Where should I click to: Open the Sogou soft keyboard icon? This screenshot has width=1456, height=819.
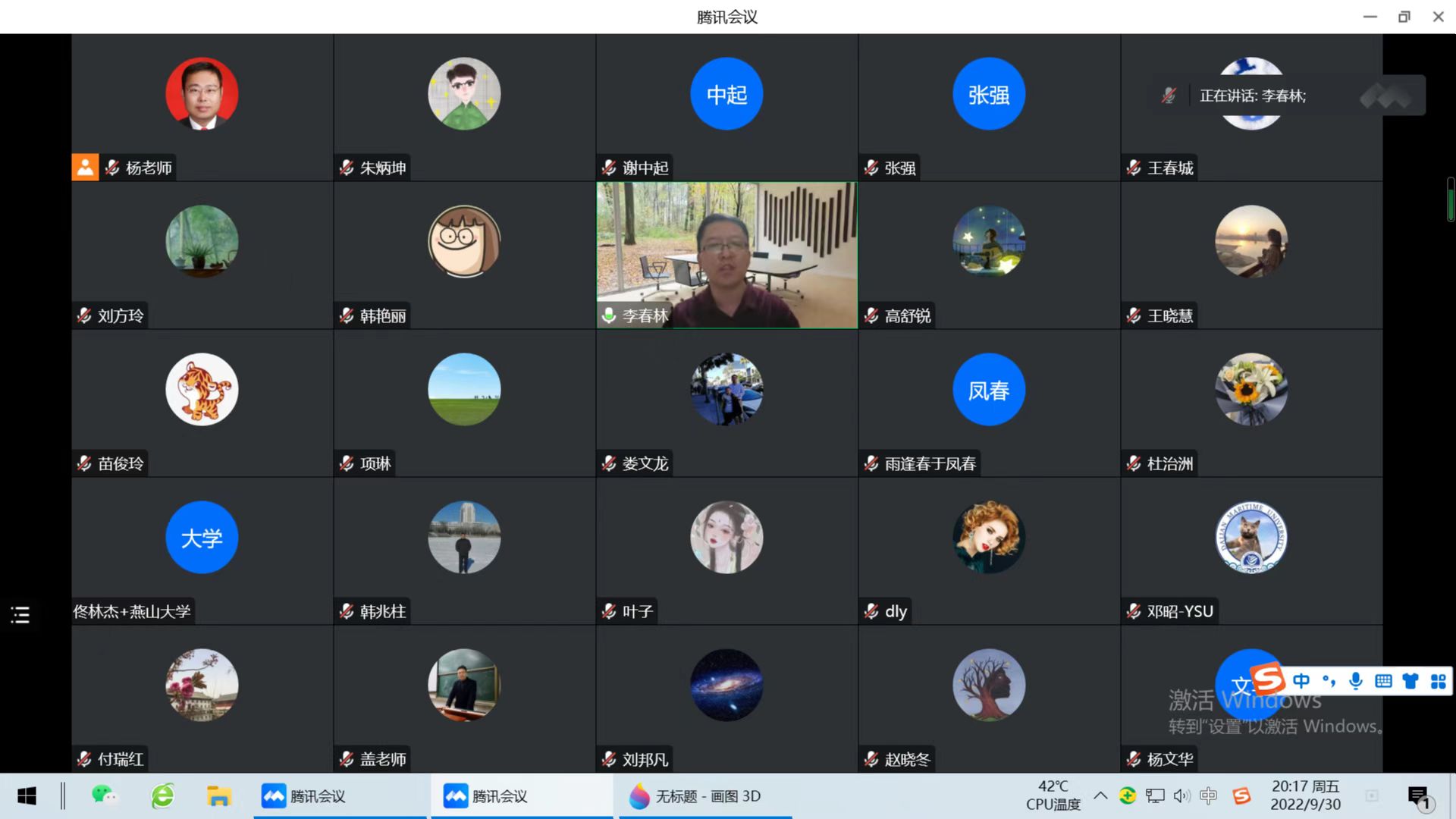tap(1383, 681)
